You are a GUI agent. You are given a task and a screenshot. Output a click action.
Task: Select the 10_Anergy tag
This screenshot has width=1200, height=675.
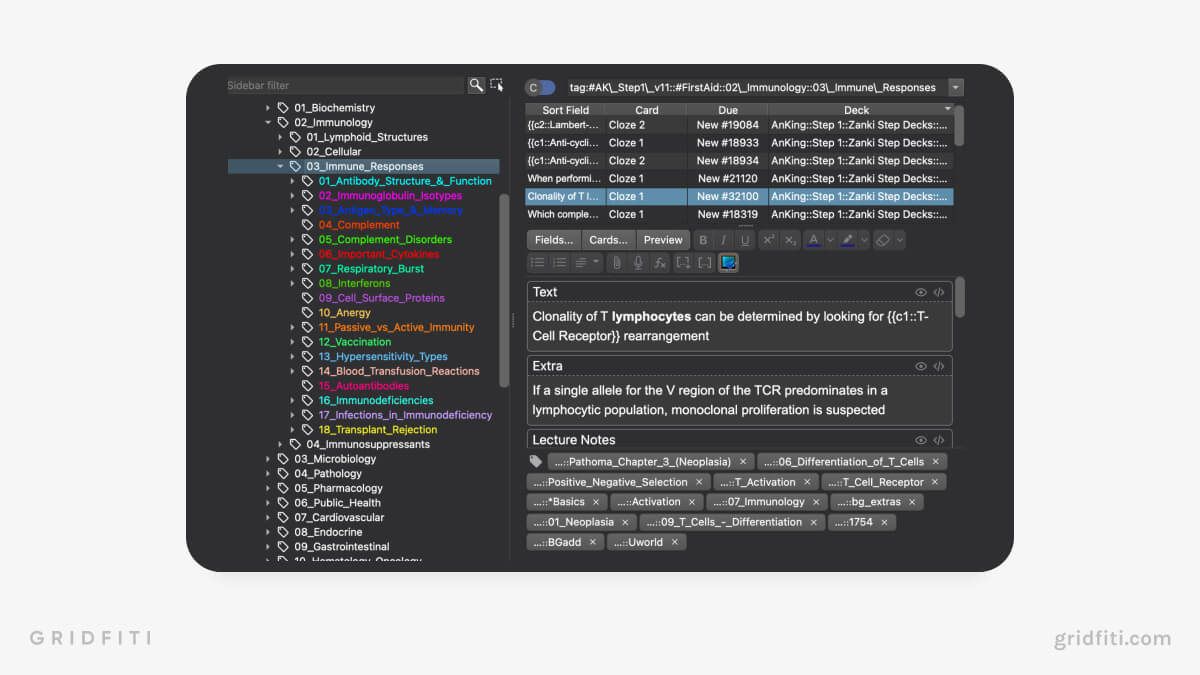(344, 313)
